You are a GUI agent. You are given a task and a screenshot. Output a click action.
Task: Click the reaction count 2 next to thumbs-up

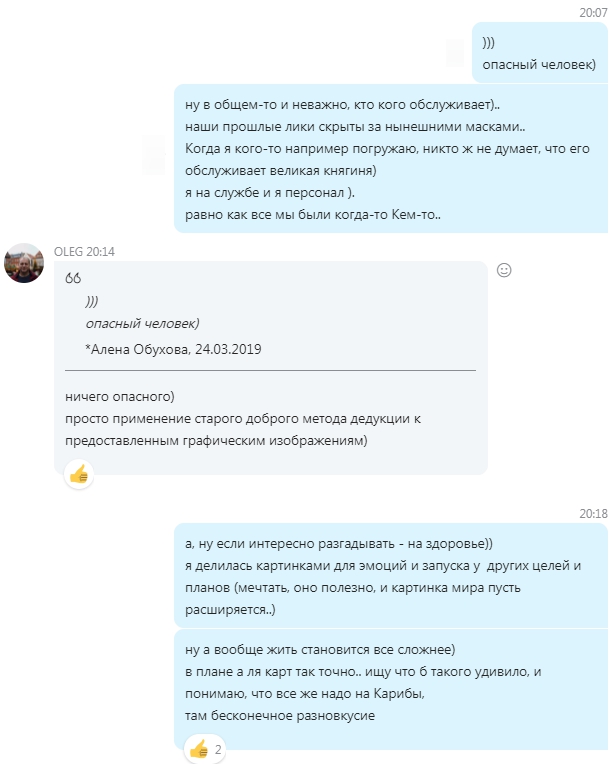[x=218, y=749]
